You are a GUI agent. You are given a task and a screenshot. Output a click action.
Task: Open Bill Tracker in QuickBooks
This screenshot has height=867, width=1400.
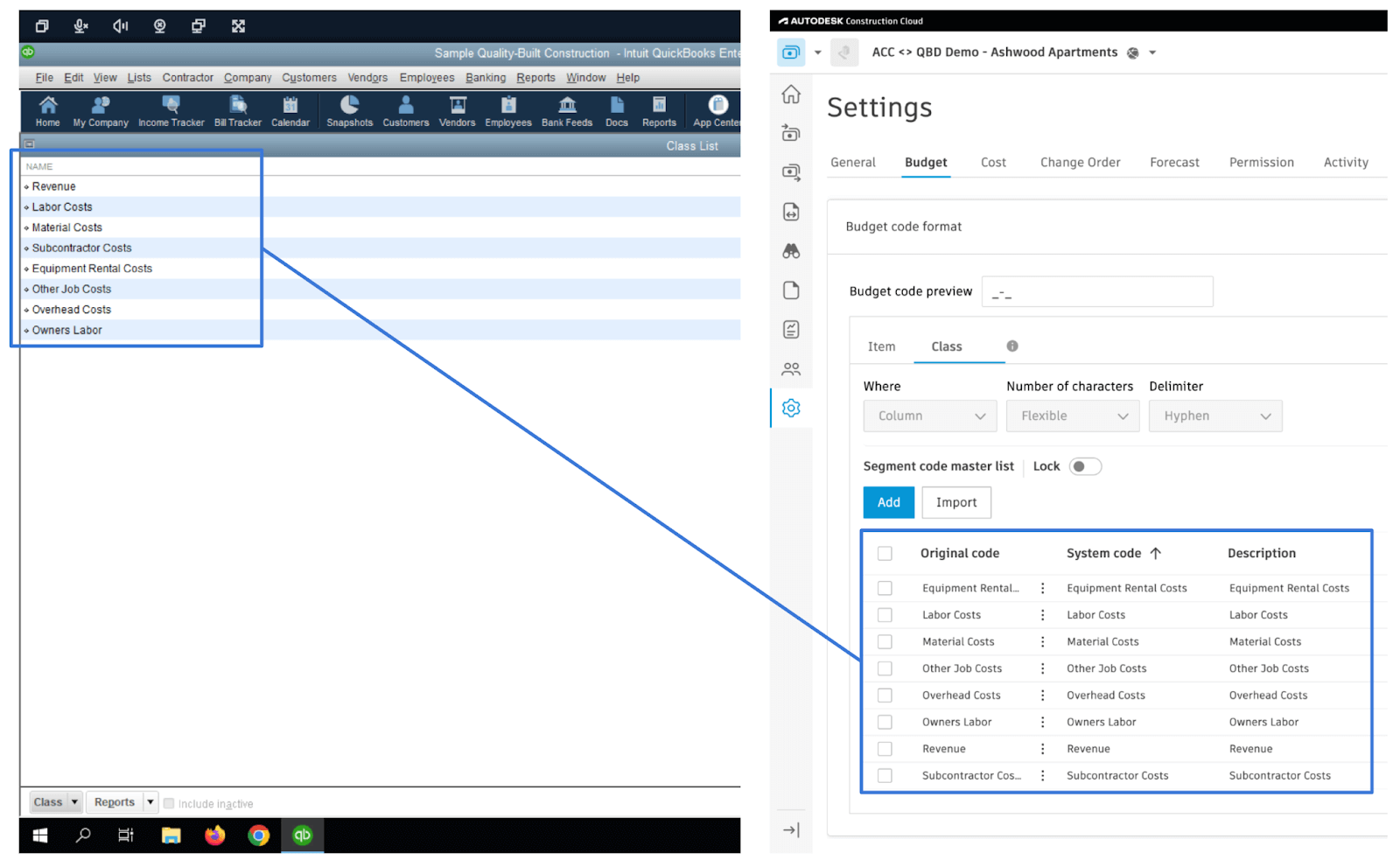[x=237, y=111]
